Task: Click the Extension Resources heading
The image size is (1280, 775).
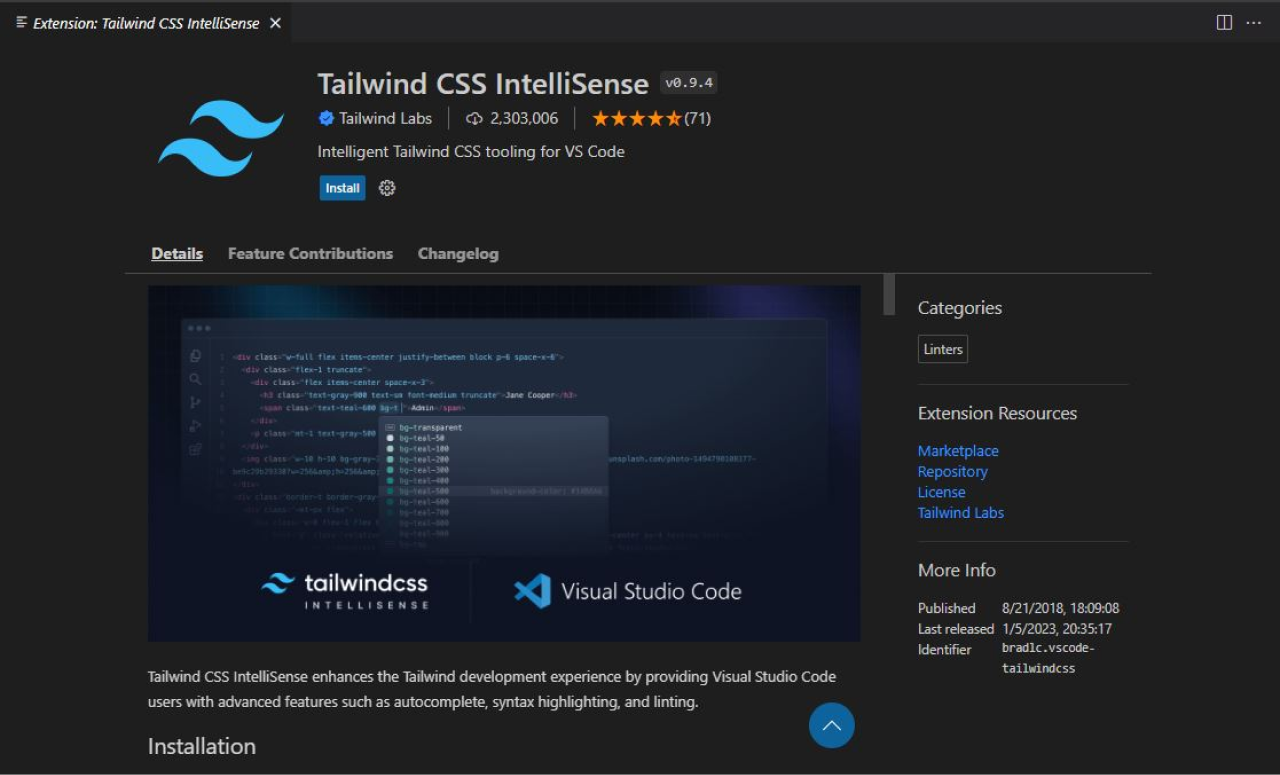Action: (997, 413)
